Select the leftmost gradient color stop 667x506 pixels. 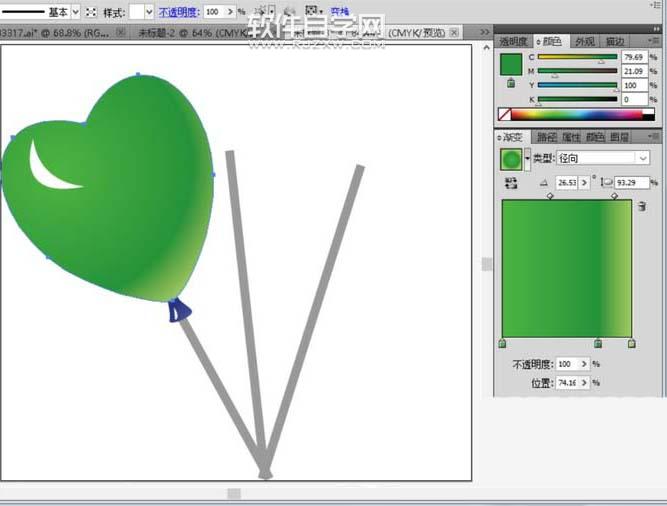(x=502, y=344)
